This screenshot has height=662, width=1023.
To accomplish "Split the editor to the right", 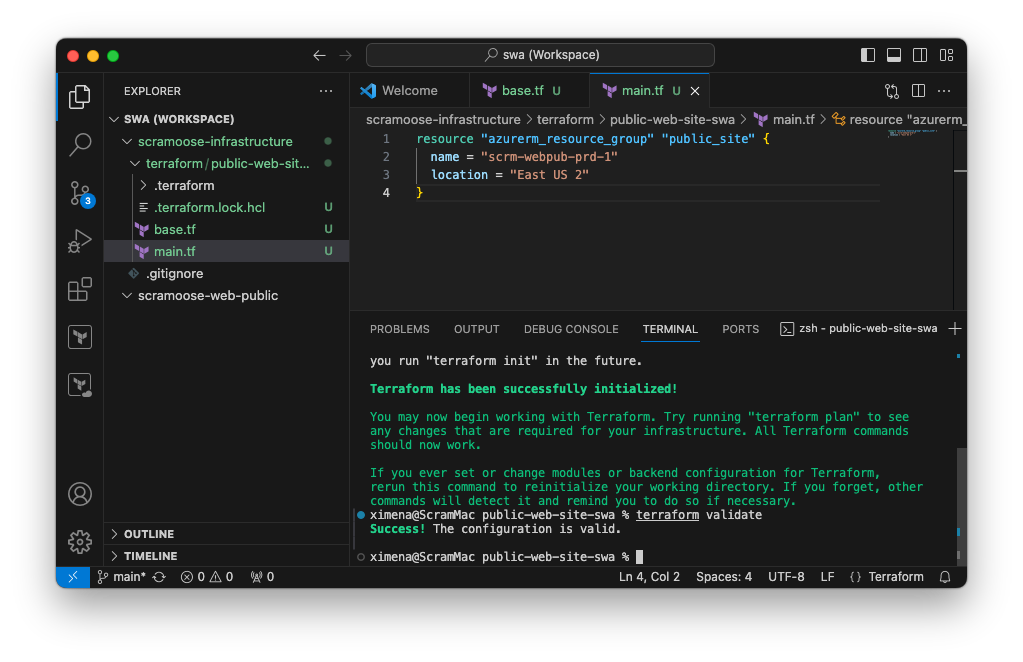I will click(918, 91).
